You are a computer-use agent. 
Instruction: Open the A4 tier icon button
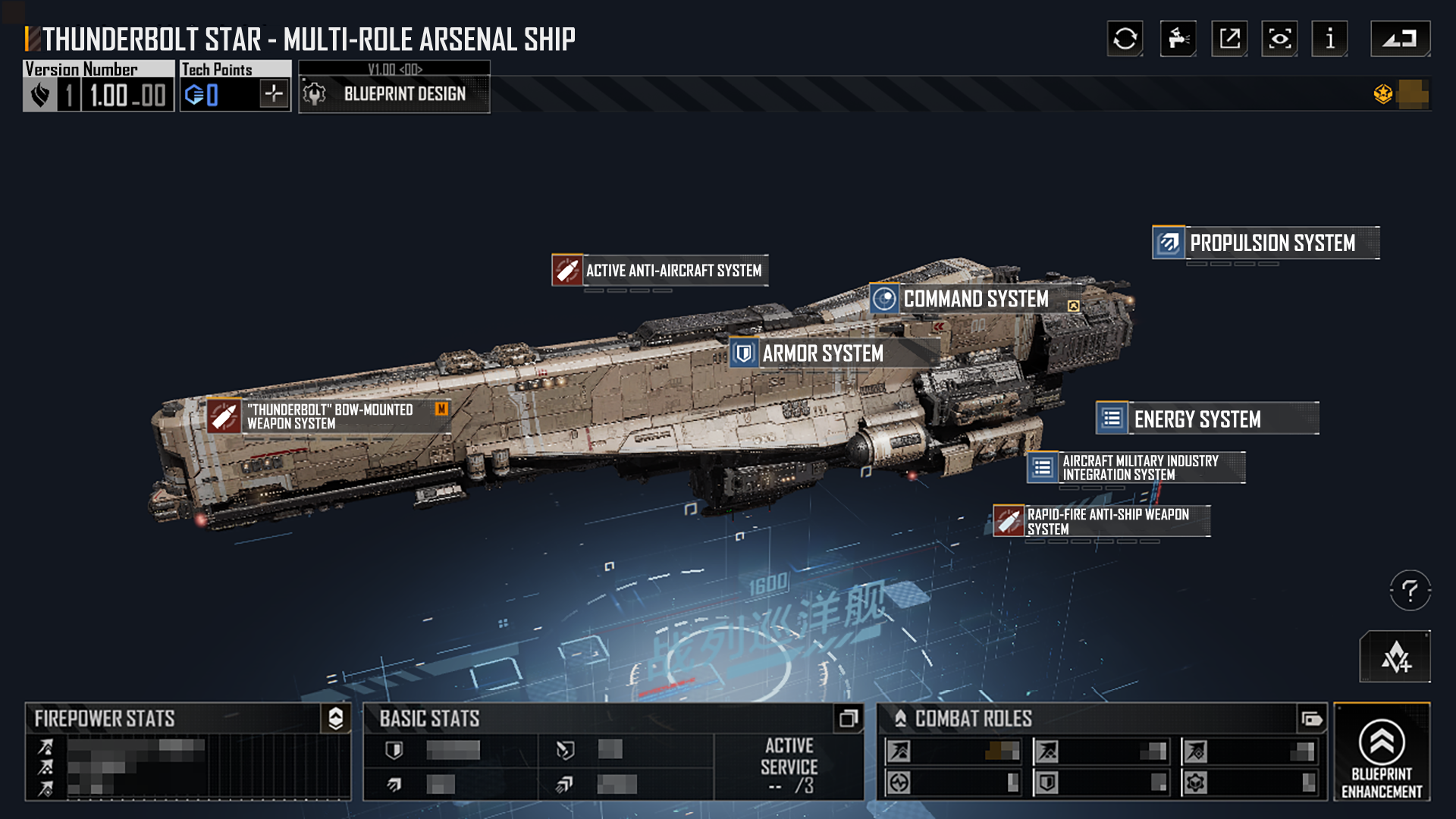(1395, 657)
